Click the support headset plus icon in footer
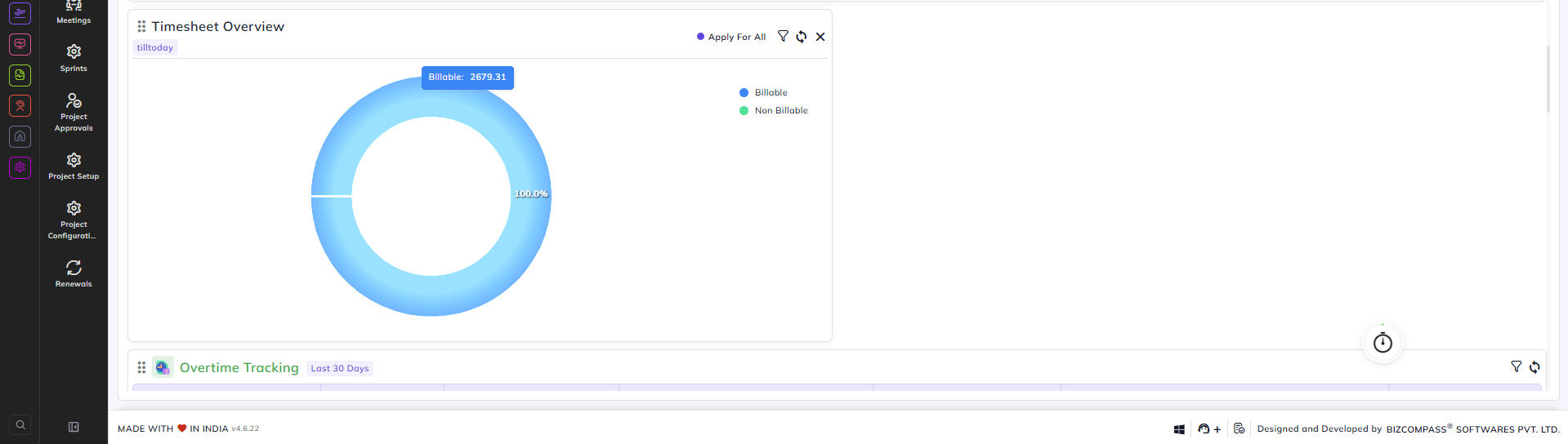This screenshot has height=444, width=1568. pyautogui.click(x=1209, y=428)
